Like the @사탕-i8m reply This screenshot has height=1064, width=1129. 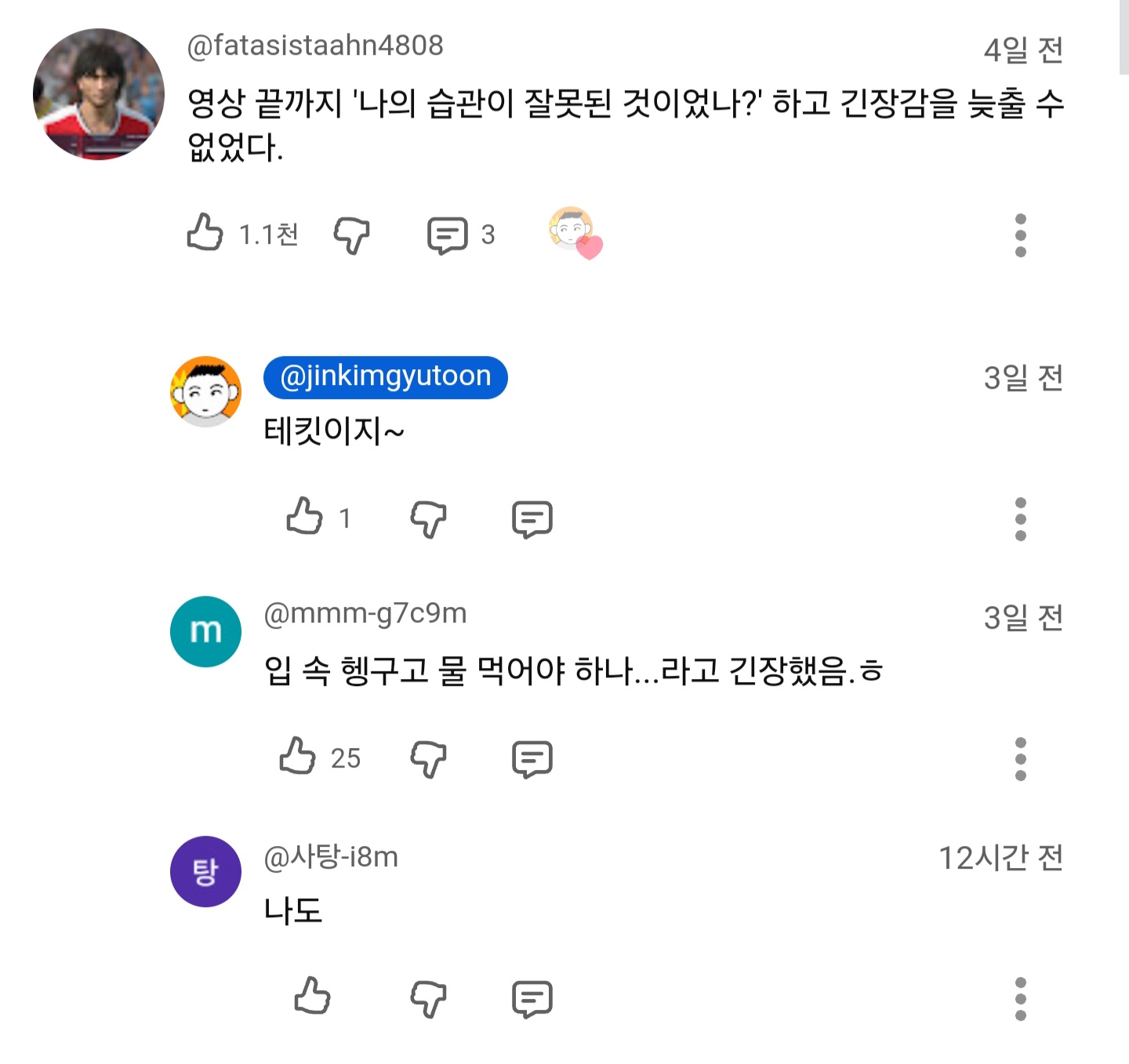pyautogui.click(x=312, y=997)
